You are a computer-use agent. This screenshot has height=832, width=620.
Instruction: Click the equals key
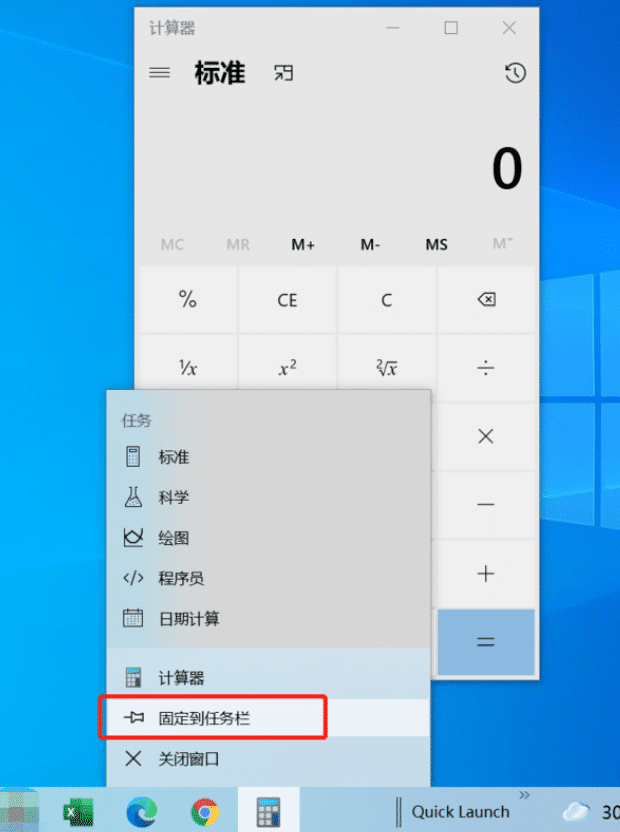pyautogui.click(x=486, y=642)
